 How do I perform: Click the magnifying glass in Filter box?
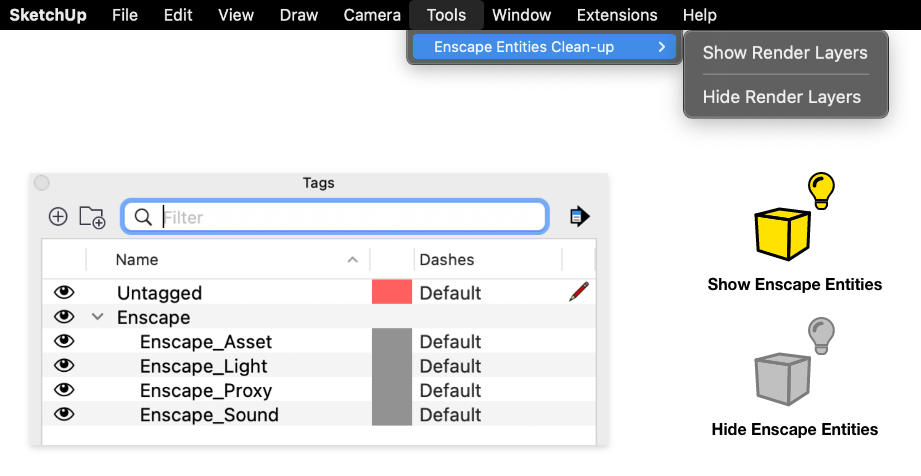pyautogui.click(x=143, y=217)
